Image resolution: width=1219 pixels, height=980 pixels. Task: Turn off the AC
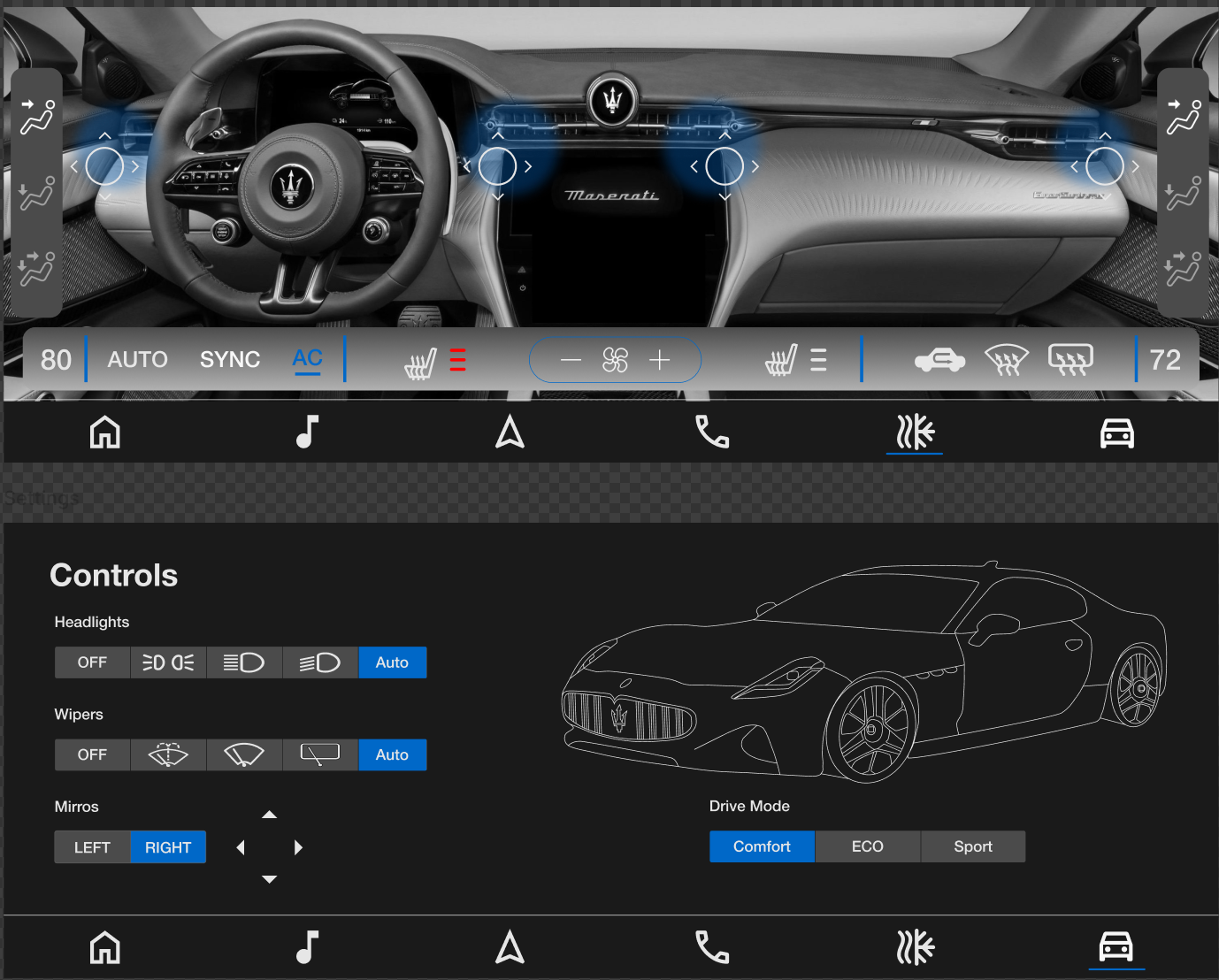click(x=307, y=357)
